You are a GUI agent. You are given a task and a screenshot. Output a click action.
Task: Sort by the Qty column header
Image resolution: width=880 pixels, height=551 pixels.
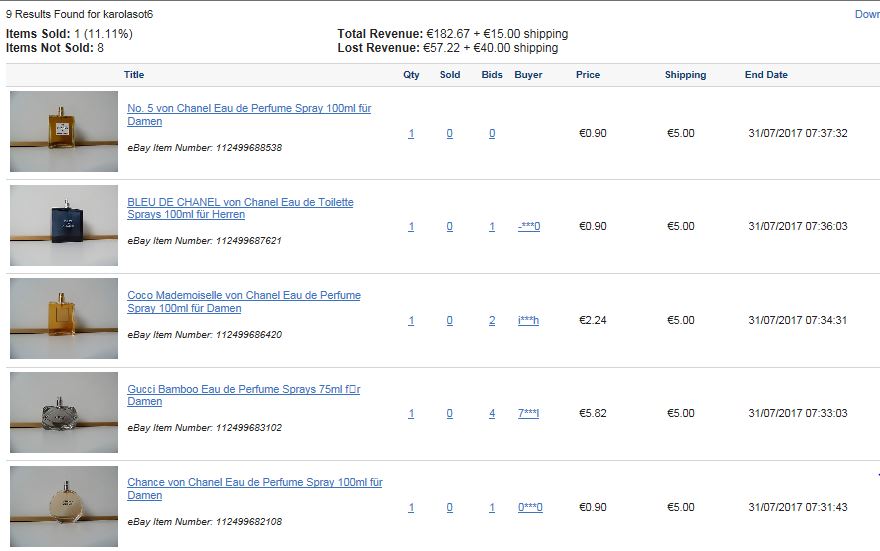(x=411, y=75)
